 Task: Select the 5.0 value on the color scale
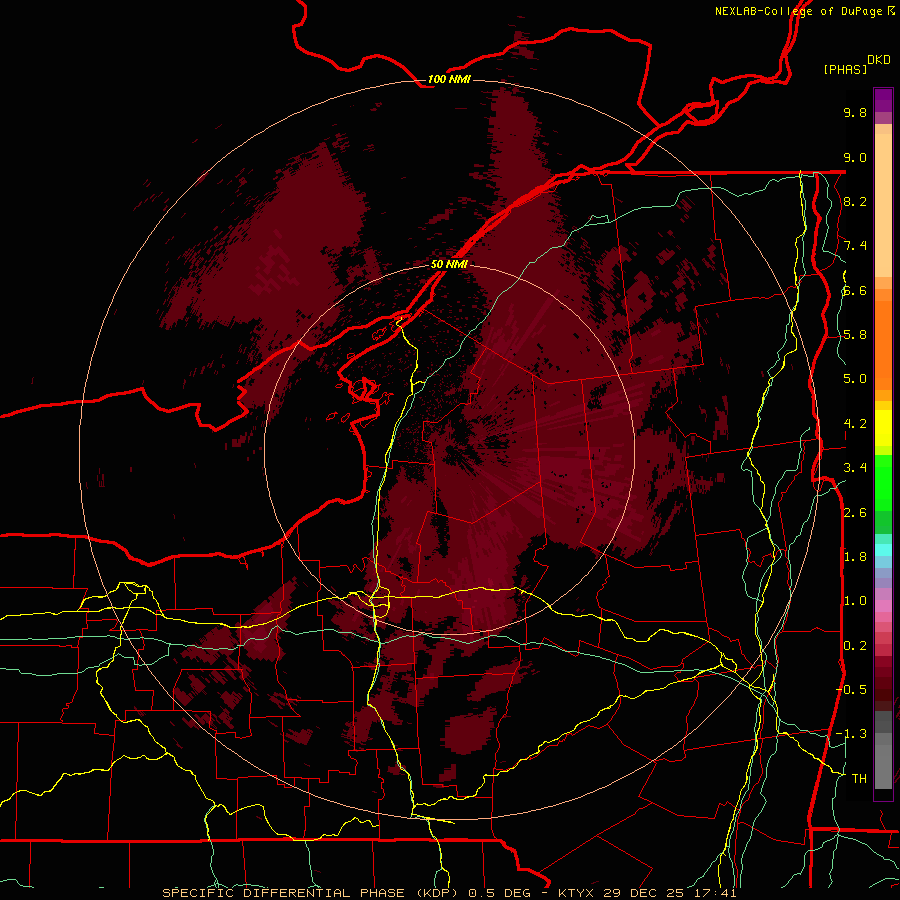click(855, 379)
